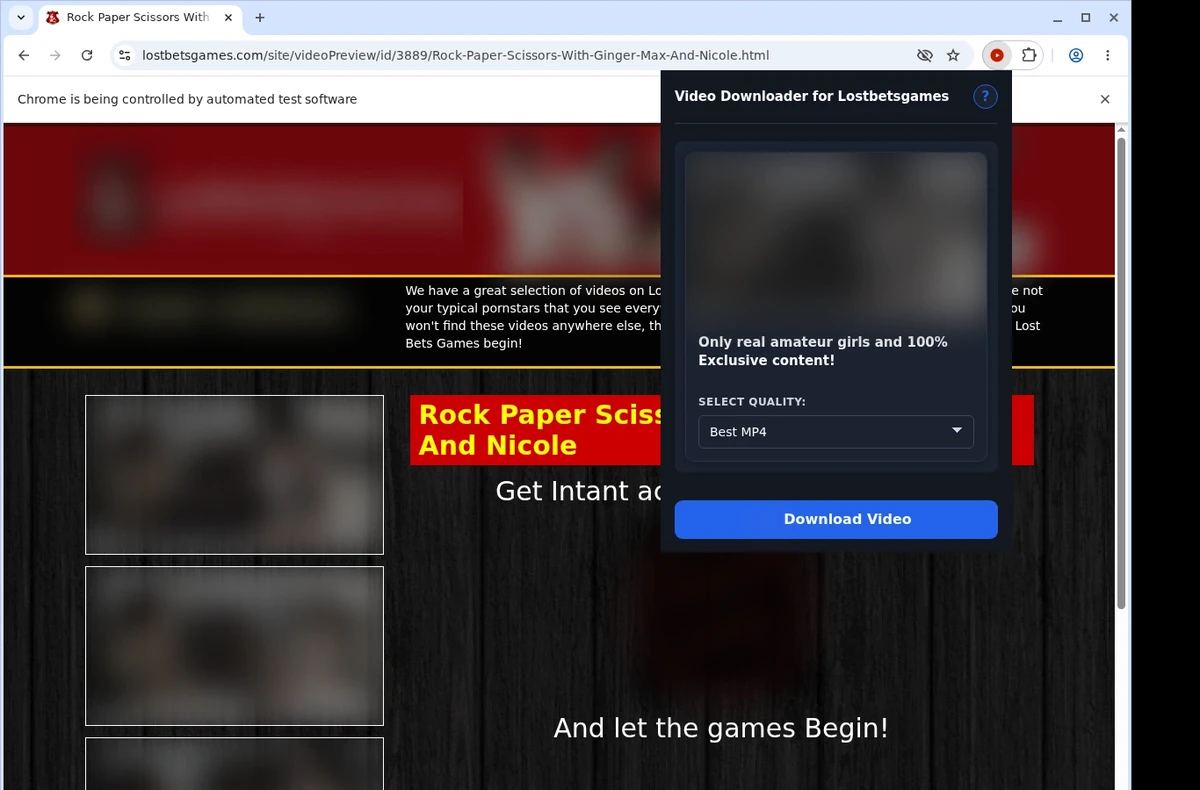
Task: Minimize the Chrome window
Action: pos(1059,17)
